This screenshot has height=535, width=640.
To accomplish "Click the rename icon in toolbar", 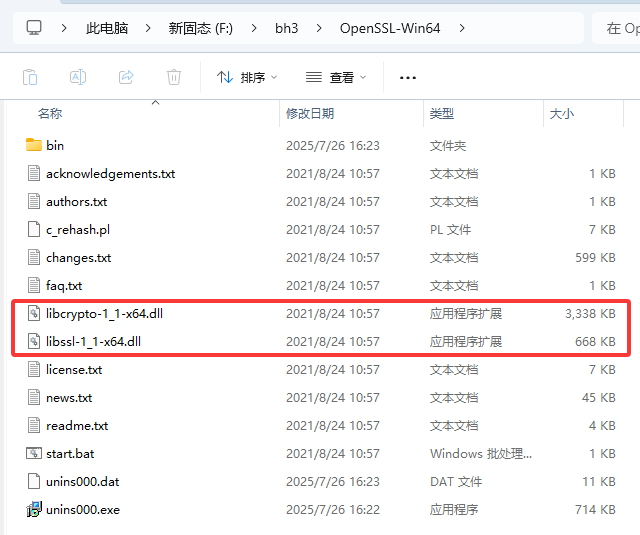I will click(x=78, y=77).
